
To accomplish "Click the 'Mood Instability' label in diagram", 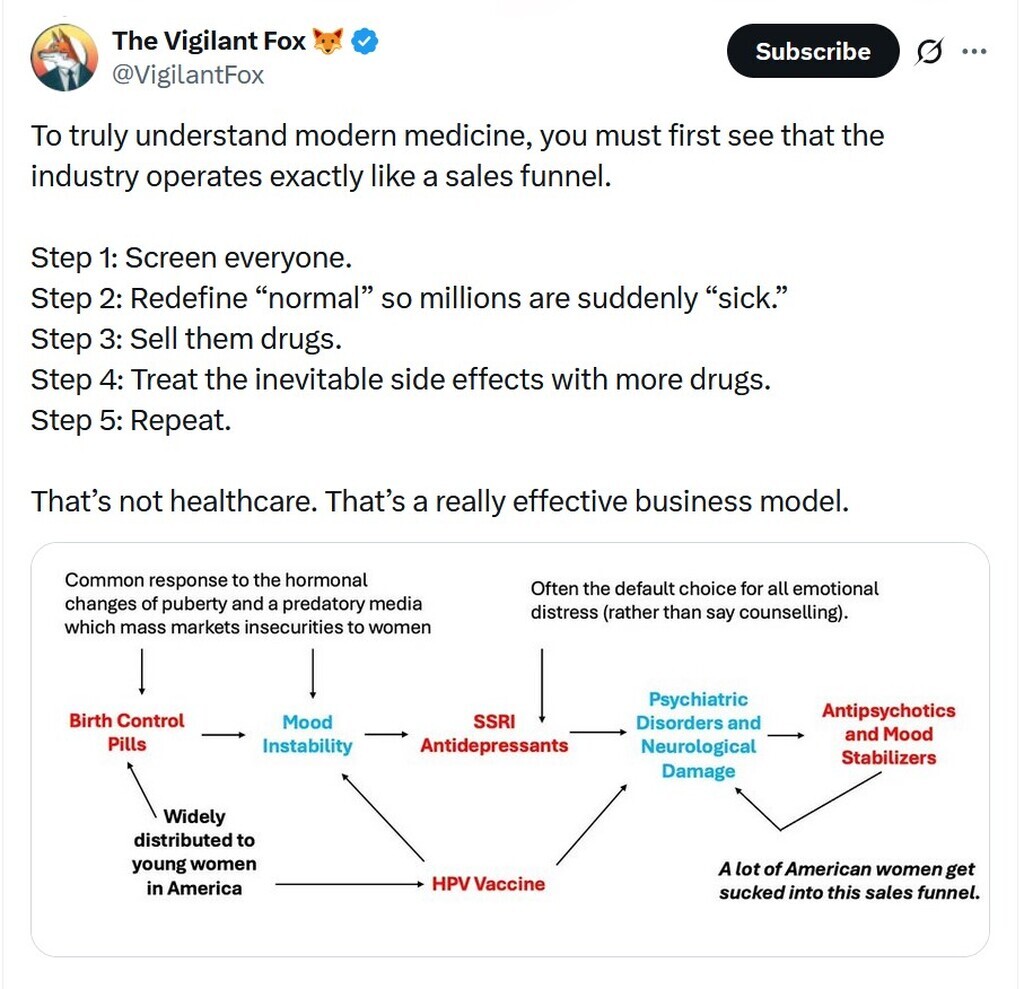I will [x=307, y=734].
